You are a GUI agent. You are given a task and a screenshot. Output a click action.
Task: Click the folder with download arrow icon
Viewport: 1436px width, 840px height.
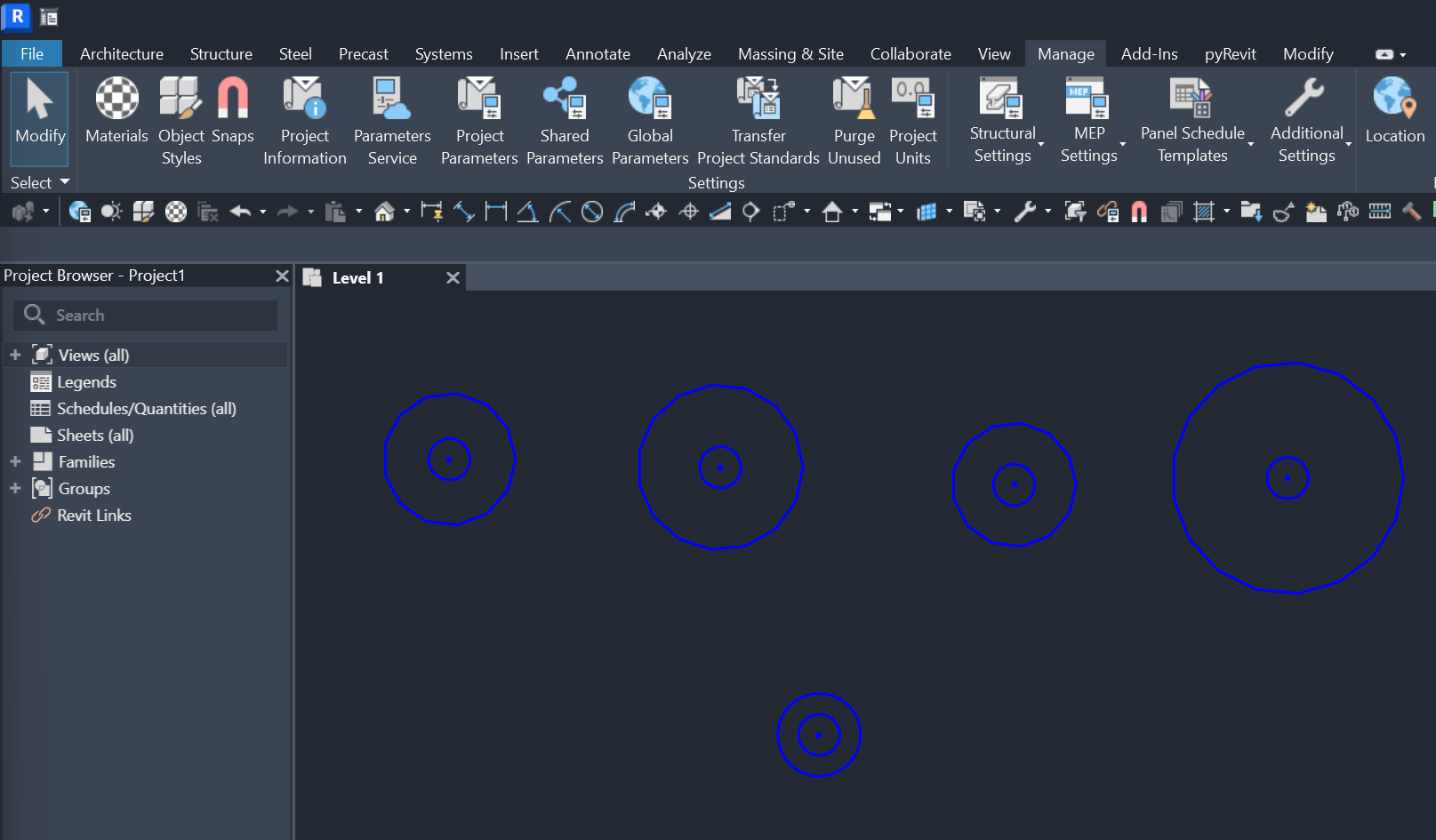[x=1251, y=212]
